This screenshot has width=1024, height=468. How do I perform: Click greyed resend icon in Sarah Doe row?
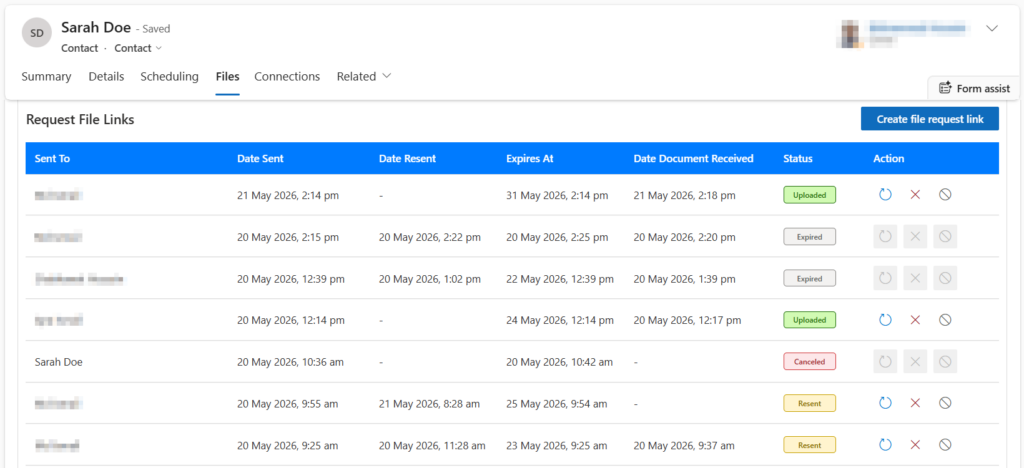pyautogui.click(x=885, y=362)
